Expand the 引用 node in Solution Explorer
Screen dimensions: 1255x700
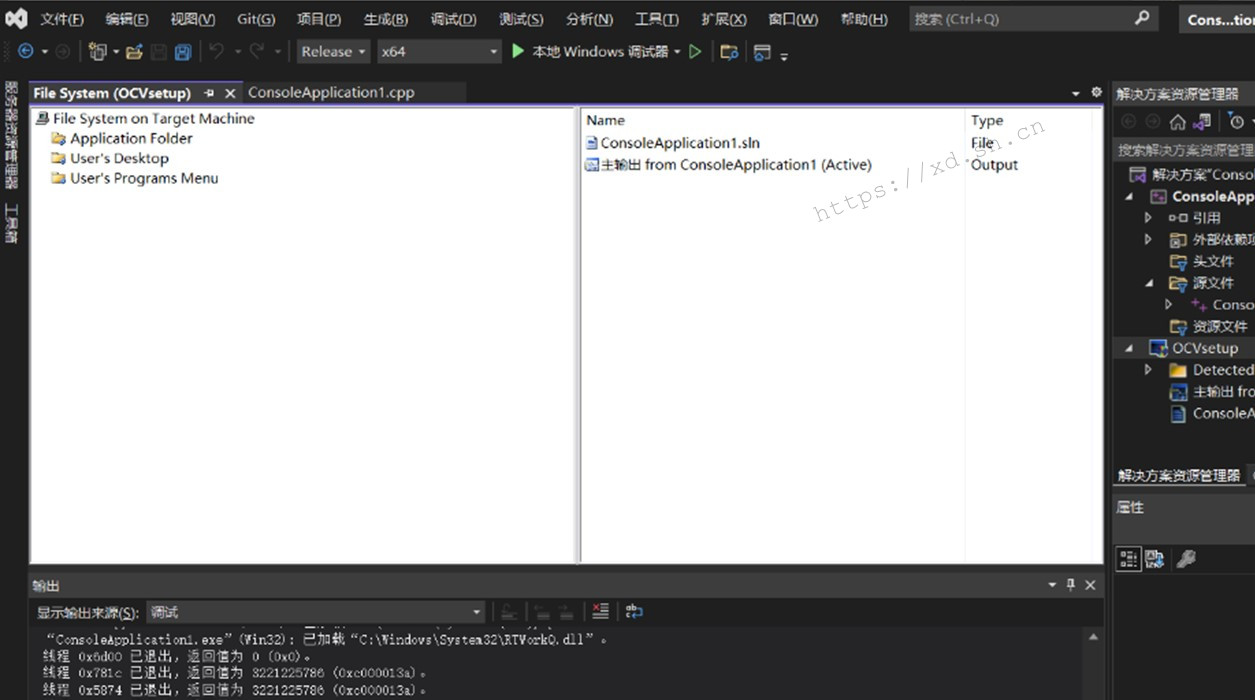(x=1147, y=217)
